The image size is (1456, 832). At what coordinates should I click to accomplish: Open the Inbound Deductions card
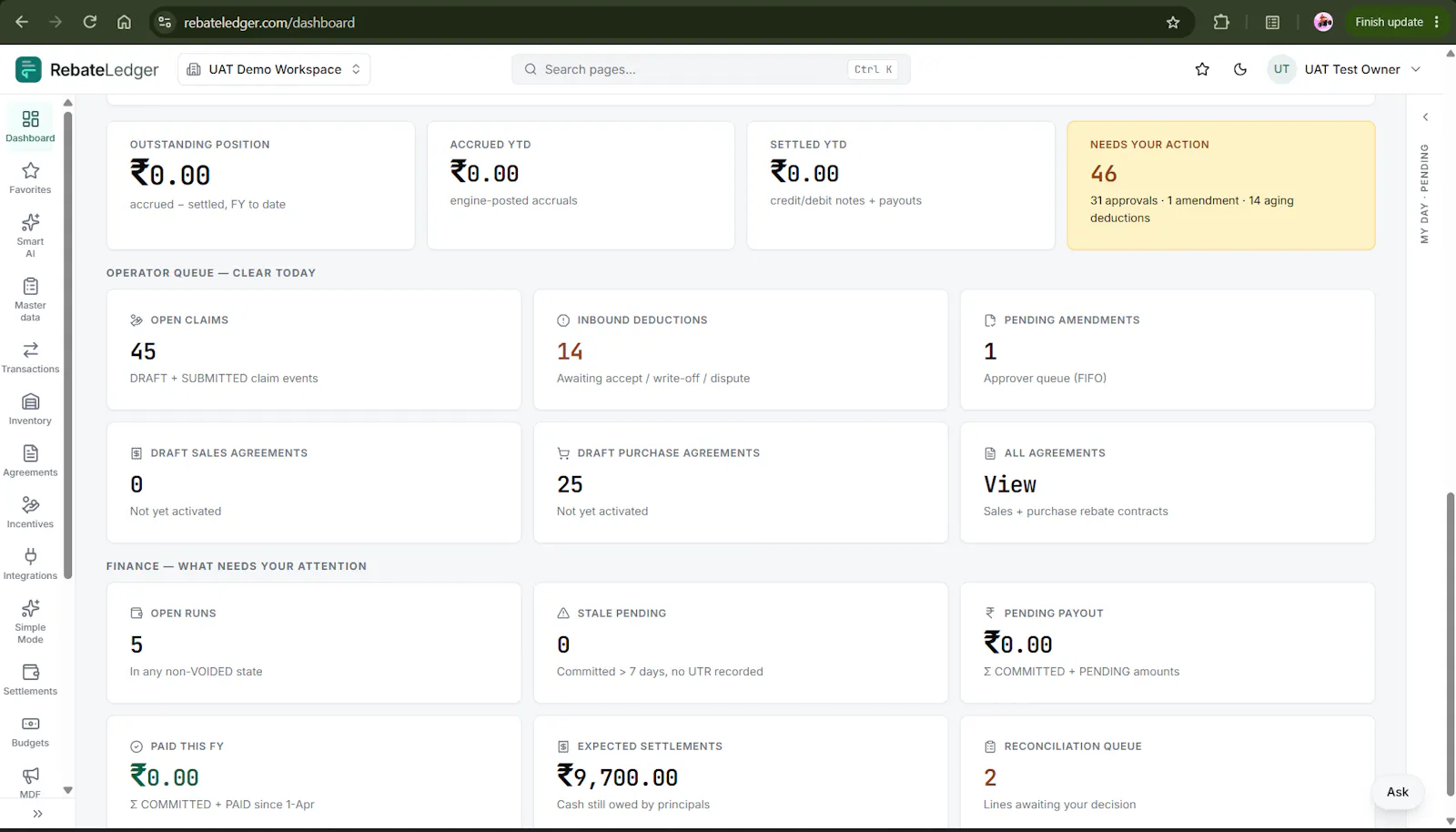click(741, 350)
